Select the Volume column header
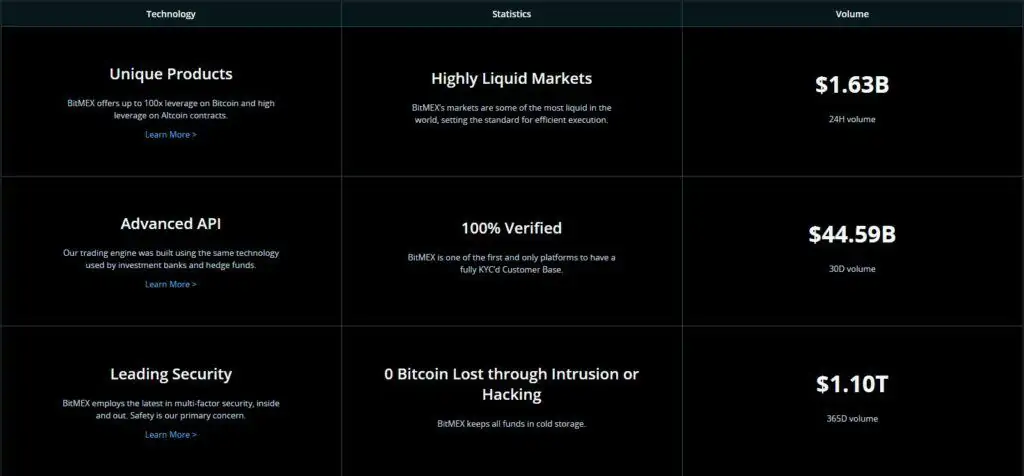This screenshot has height=476, width=1024. [852, 14]
